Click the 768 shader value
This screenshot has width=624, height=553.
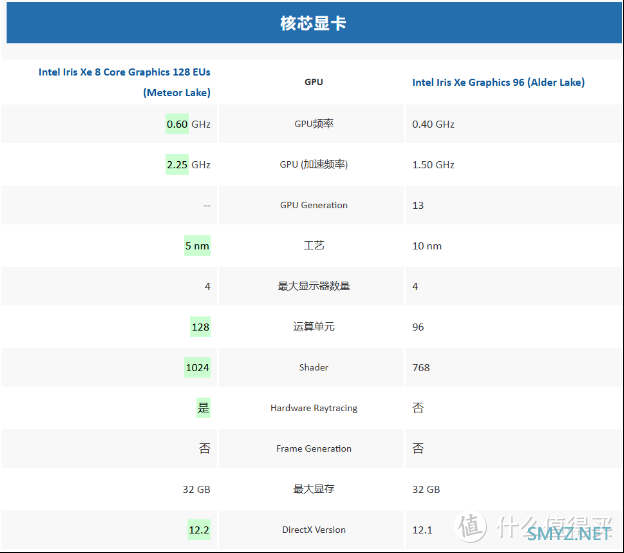[x=421, y=368]
